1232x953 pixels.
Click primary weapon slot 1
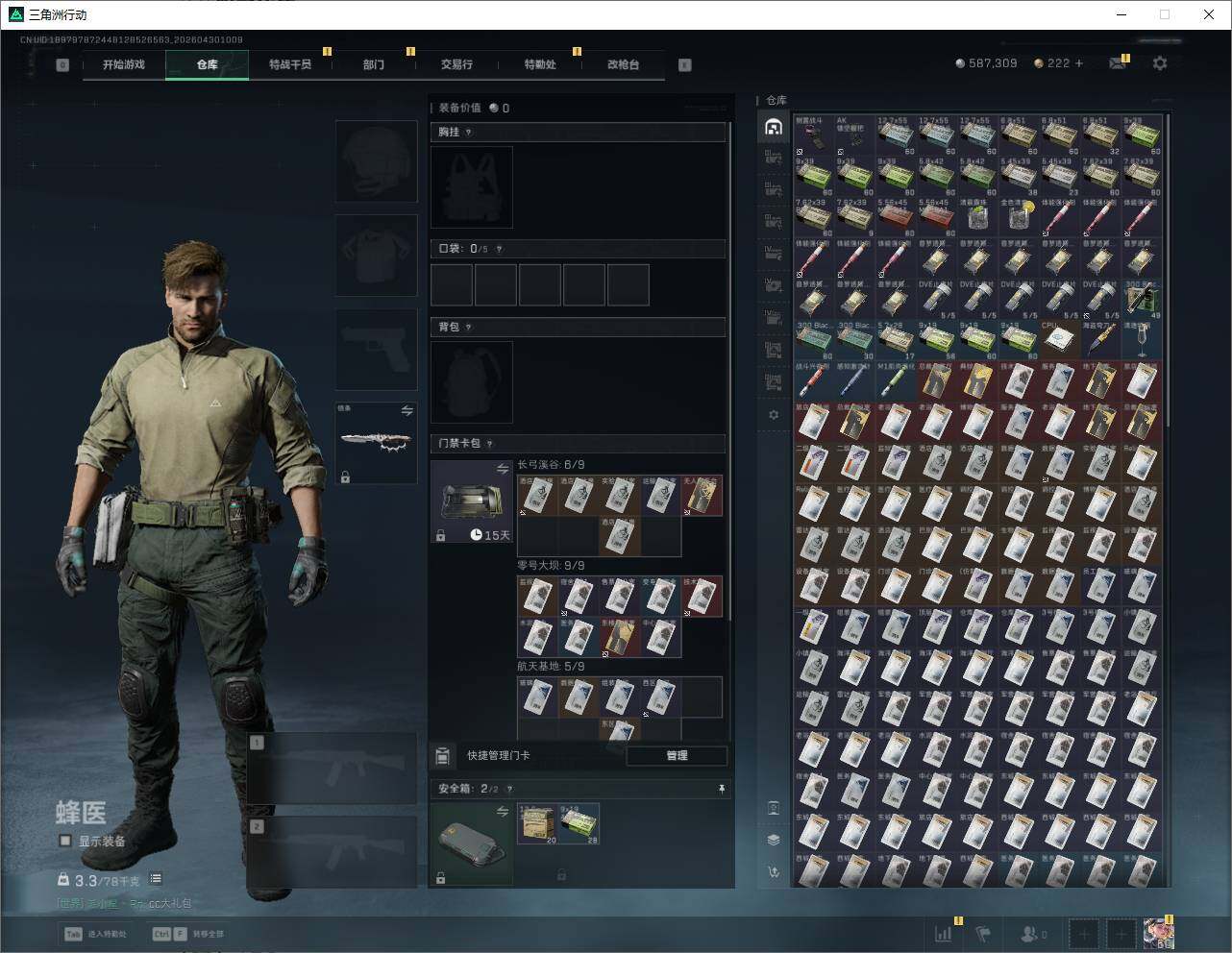(333, 769)
